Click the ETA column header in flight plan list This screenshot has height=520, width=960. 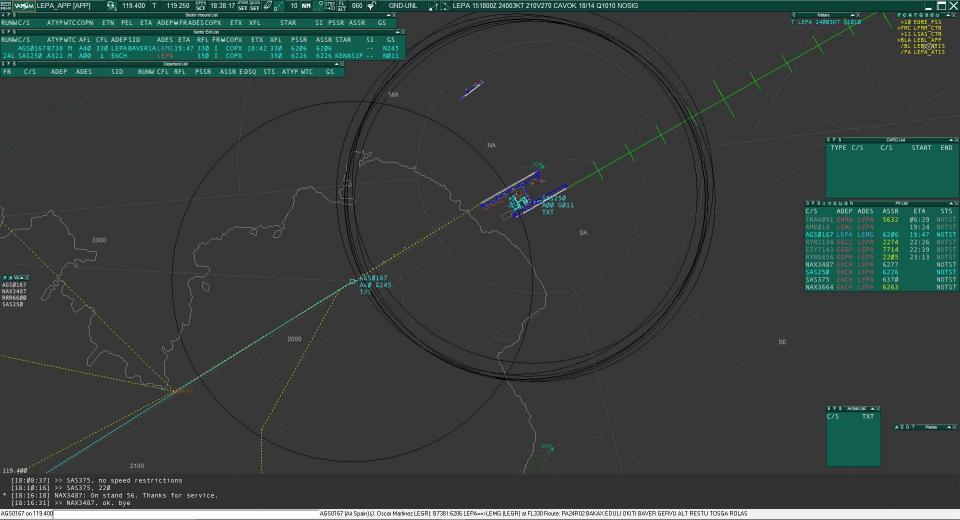[920, 211]
